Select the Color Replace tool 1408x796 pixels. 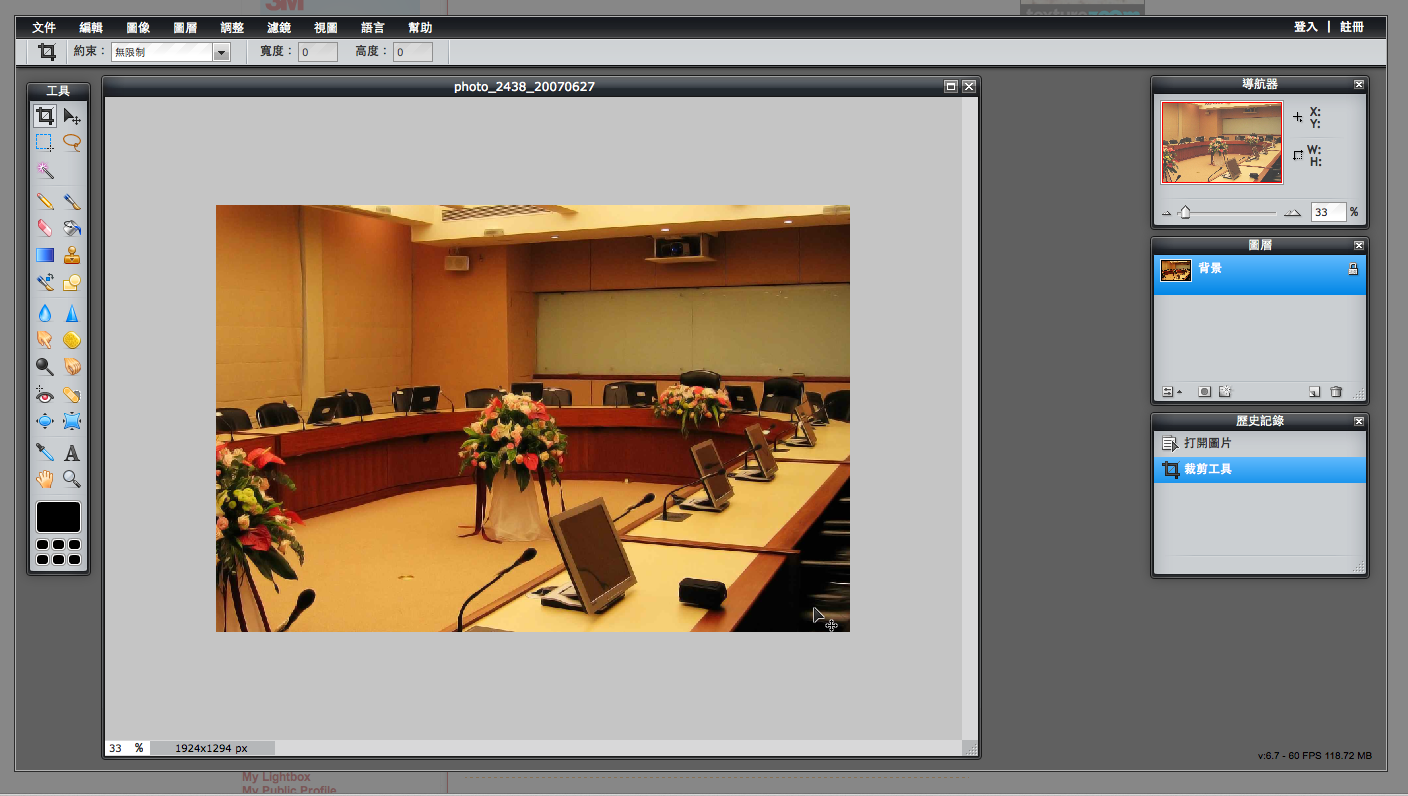(45, 283)
